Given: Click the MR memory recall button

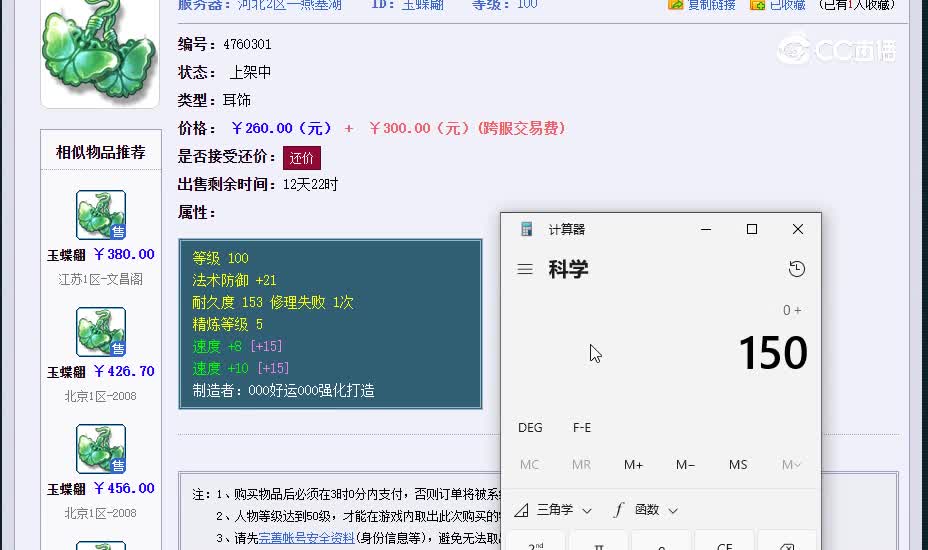Looking at the screenshot, I should tap(581, 465).
